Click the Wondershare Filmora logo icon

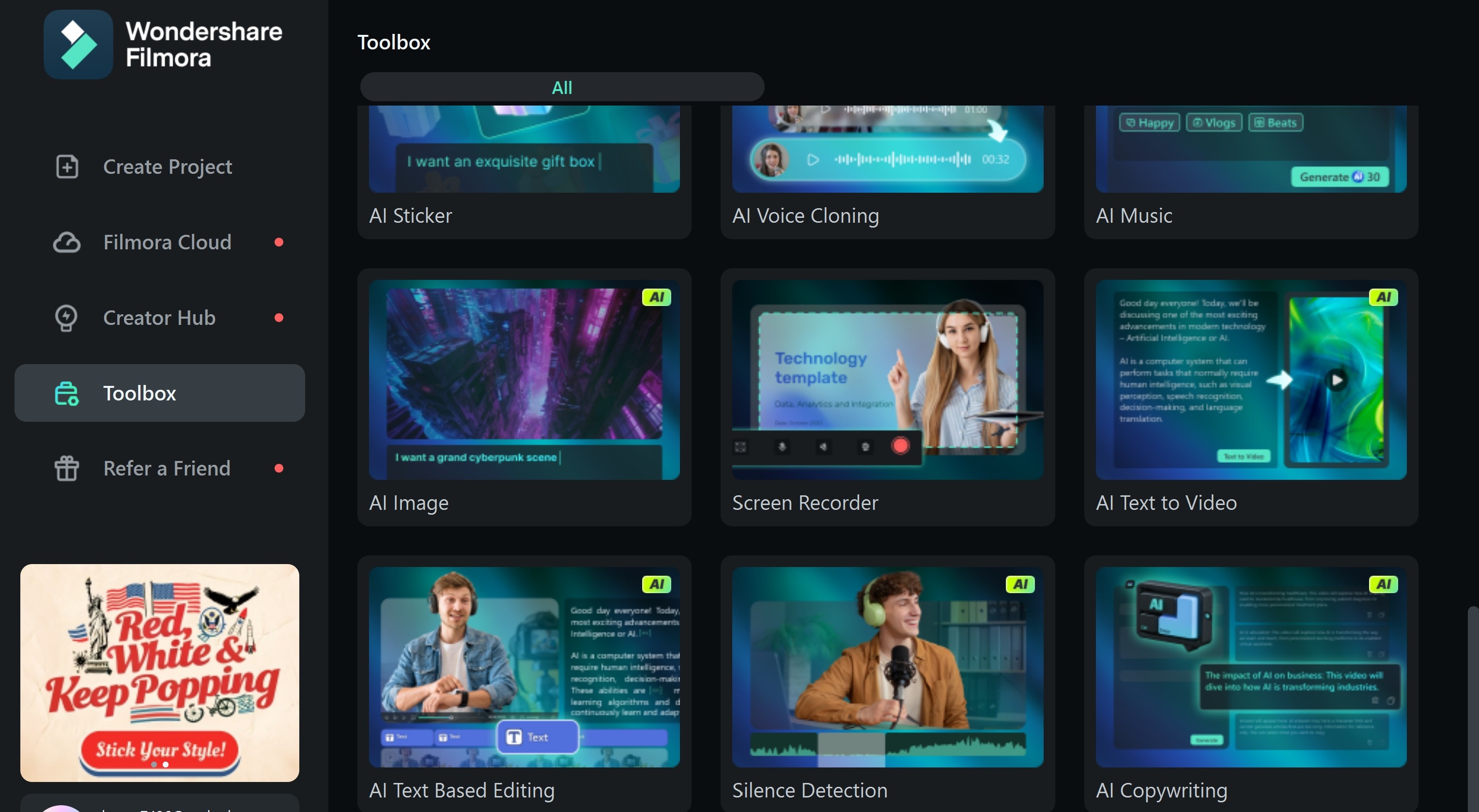78,44
